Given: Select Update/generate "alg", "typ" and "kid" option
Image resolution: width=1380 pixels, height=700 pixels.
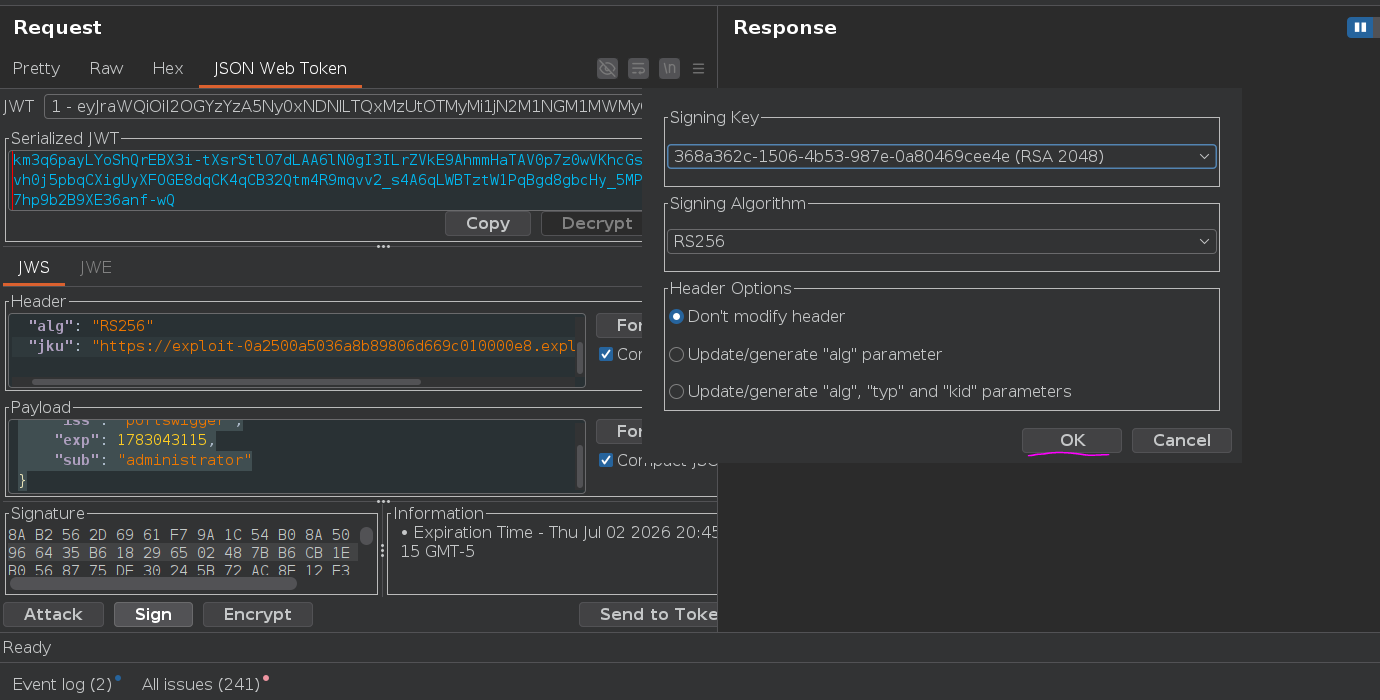Looking at the screenshot, I should pos(870,391).
